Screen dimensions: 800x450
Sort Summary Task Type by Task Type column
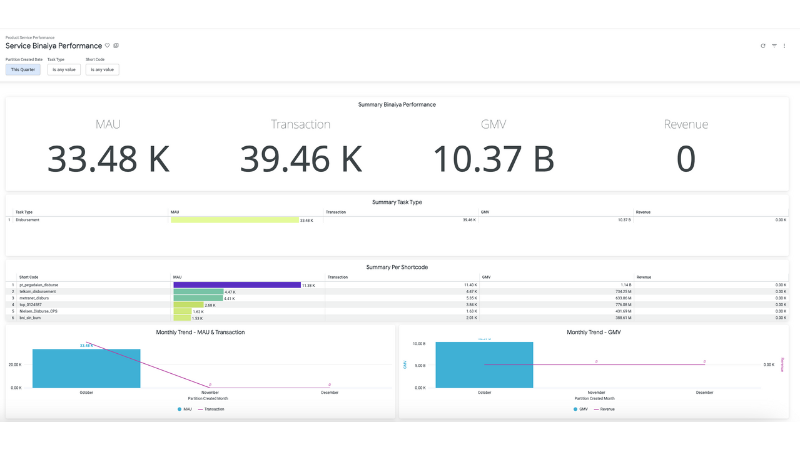(24, 212)
